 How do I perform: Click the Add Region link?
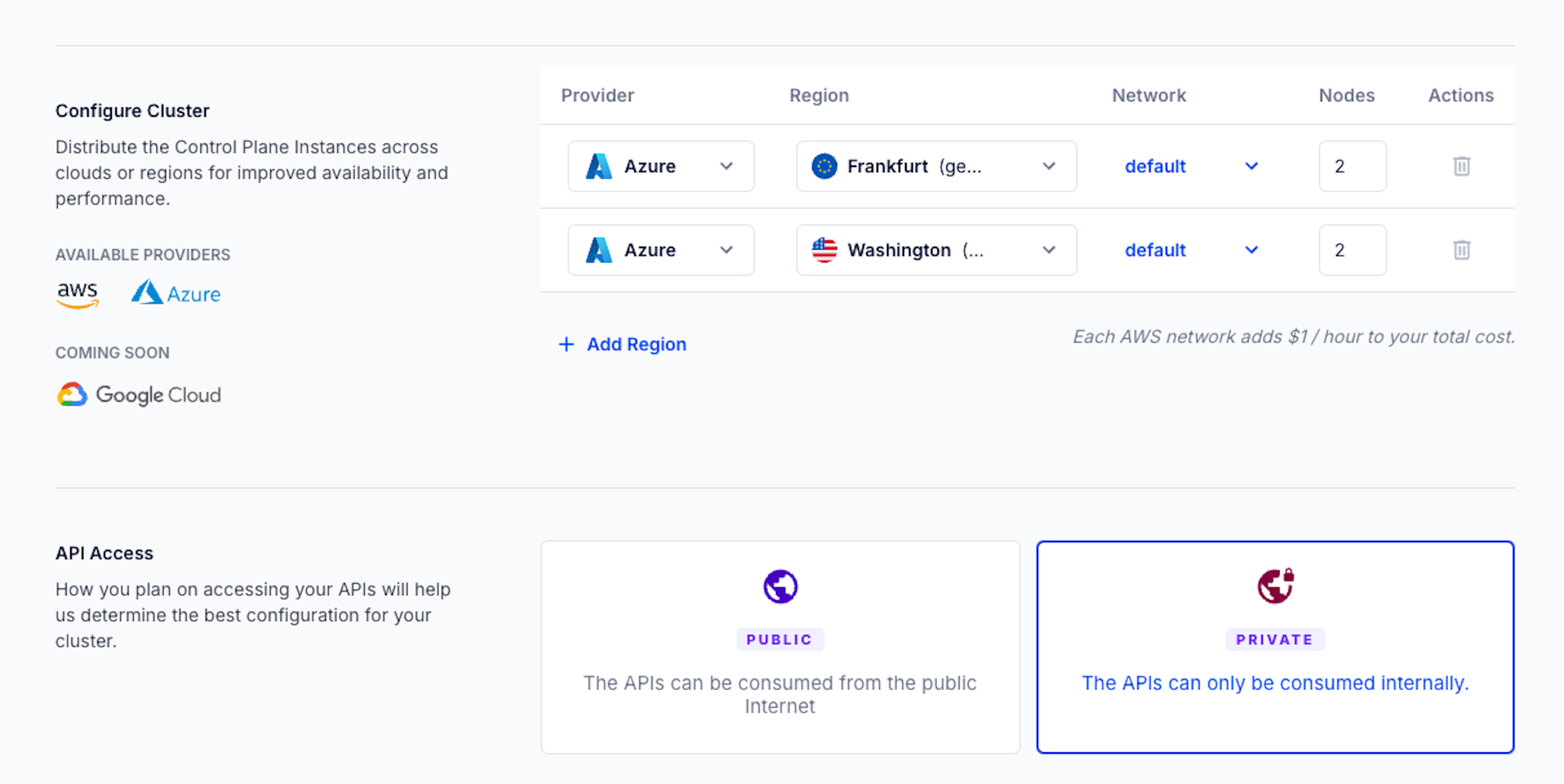(637, 344)
